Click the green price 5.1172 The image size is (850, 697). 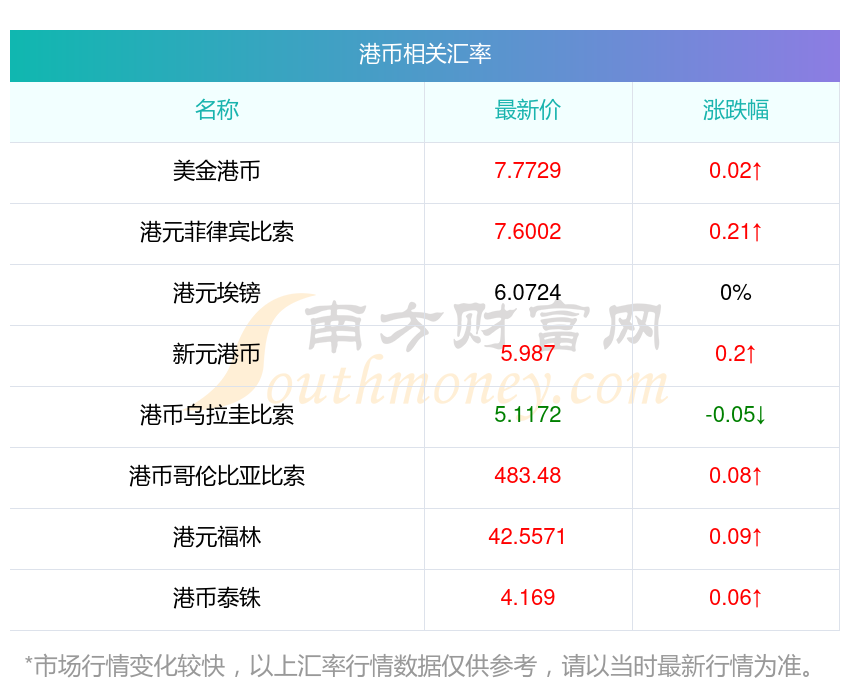(527, 415)
